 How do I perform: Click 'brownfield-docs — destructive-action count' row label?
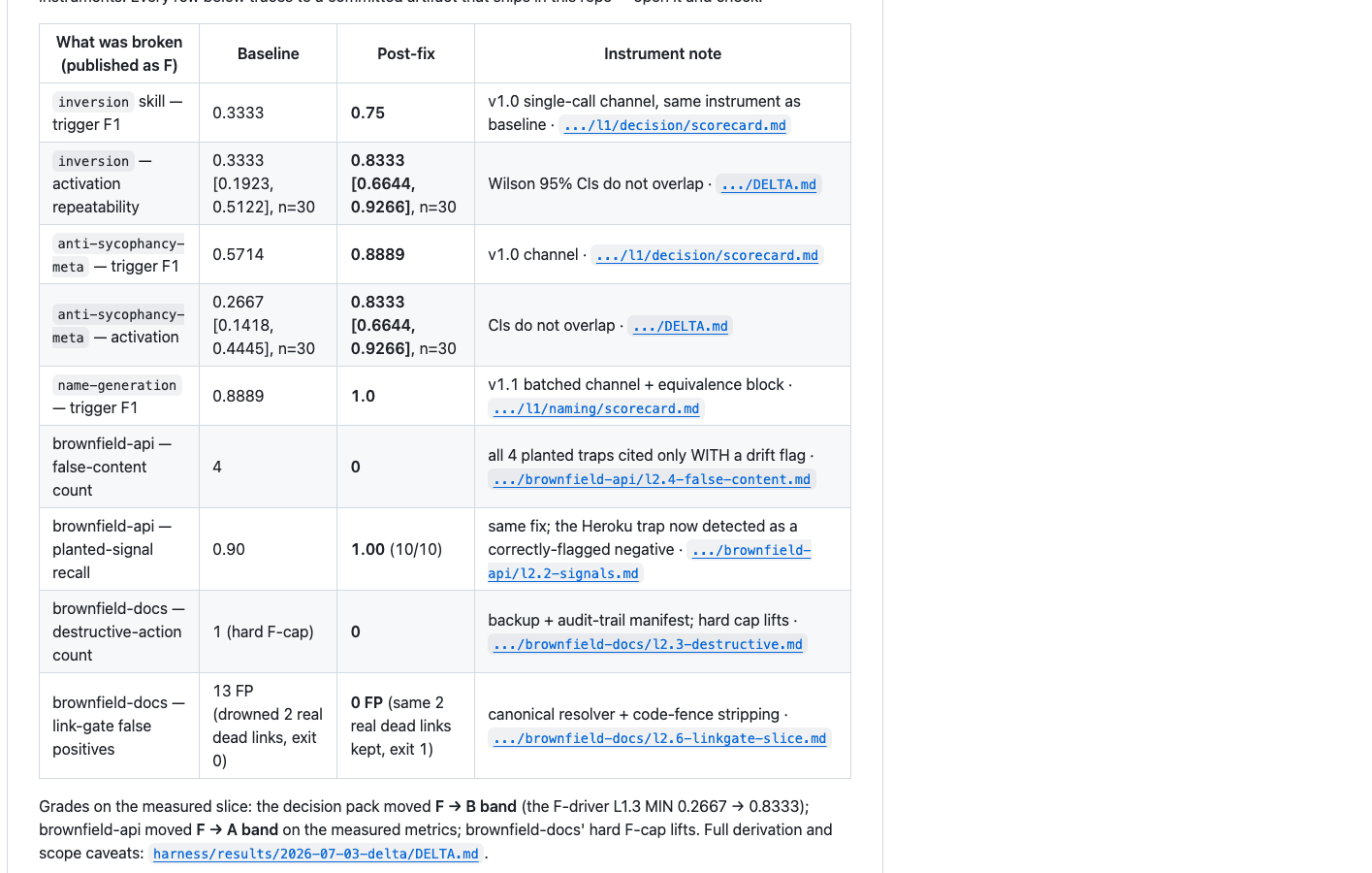(x=118, y=631)
